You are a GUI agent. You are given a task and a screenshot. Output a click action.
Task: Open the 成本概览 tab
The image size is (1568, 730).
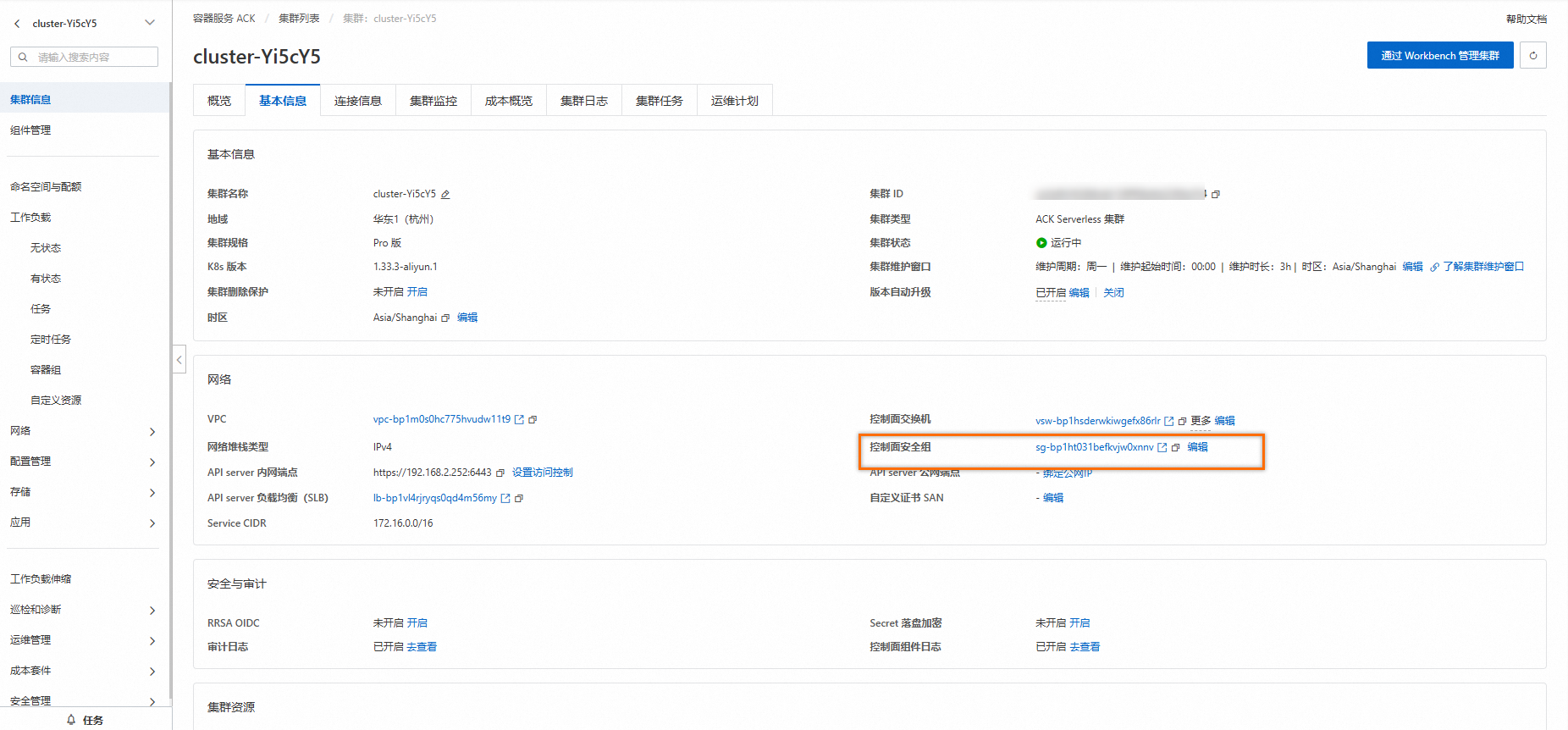(509, 101)
